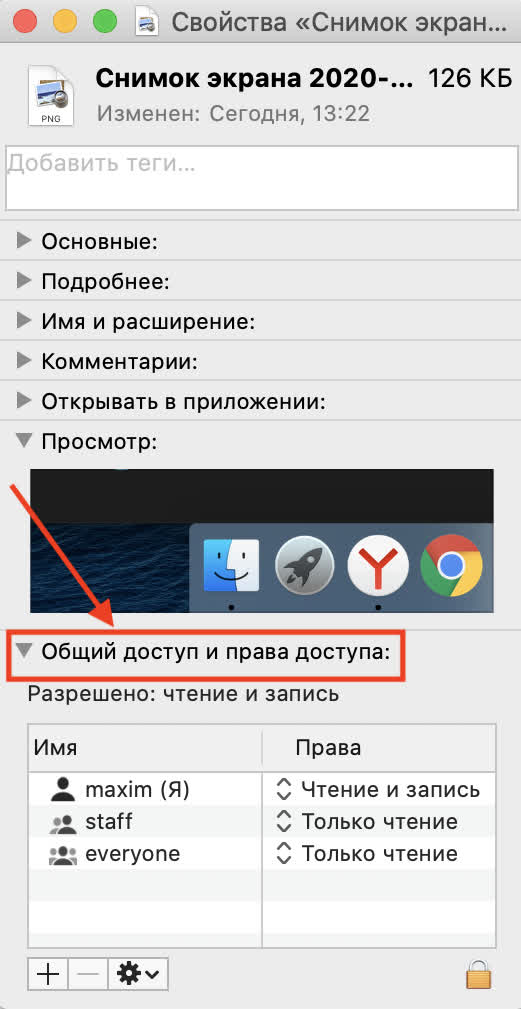Select the PNG file icon in the header
This screenshot has width=521, height=1009.
(x=51, y=95)
